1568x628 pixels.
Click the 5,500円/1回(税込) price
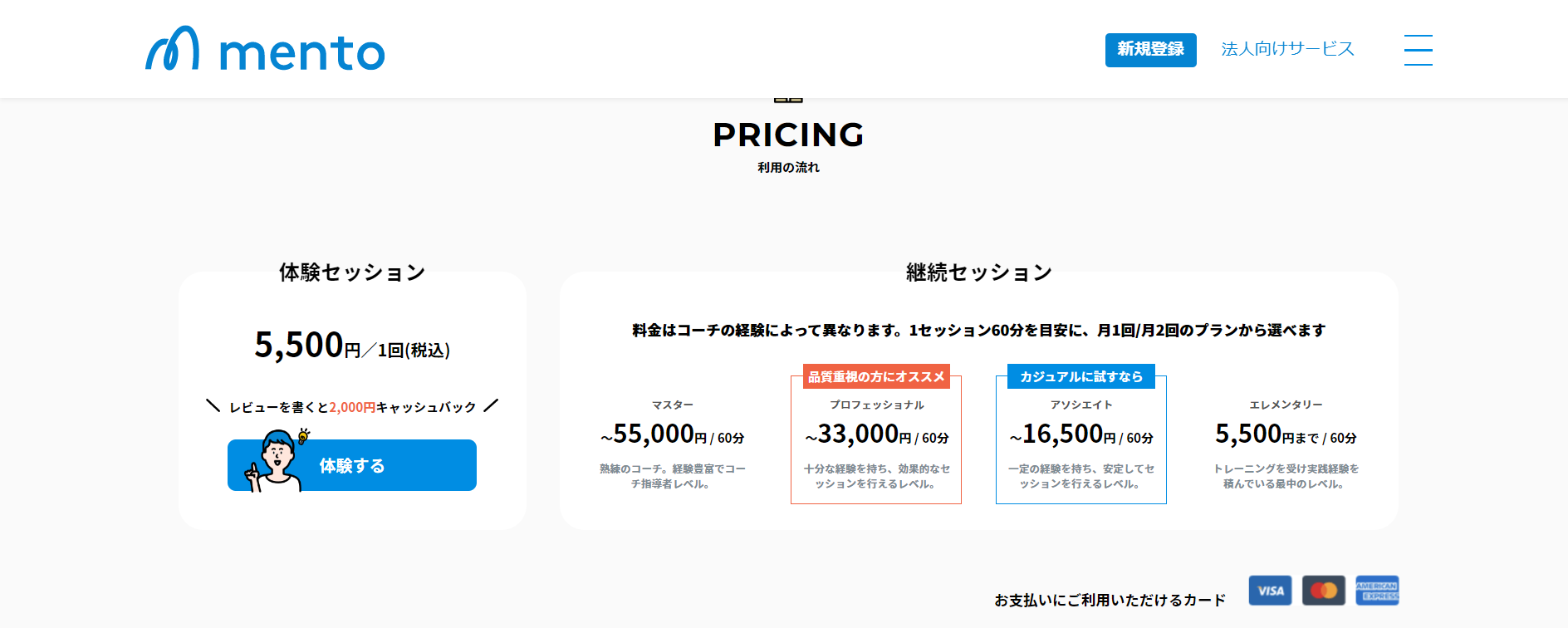tap(352, 345)
